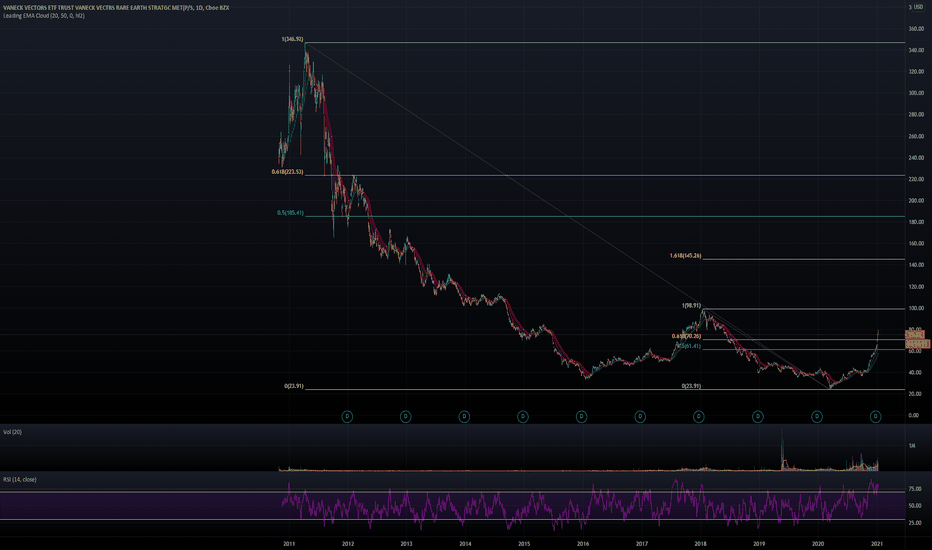Open the dividend marker above the 2017 label
This screenshot has width=932, height=550.
(640, 417)
